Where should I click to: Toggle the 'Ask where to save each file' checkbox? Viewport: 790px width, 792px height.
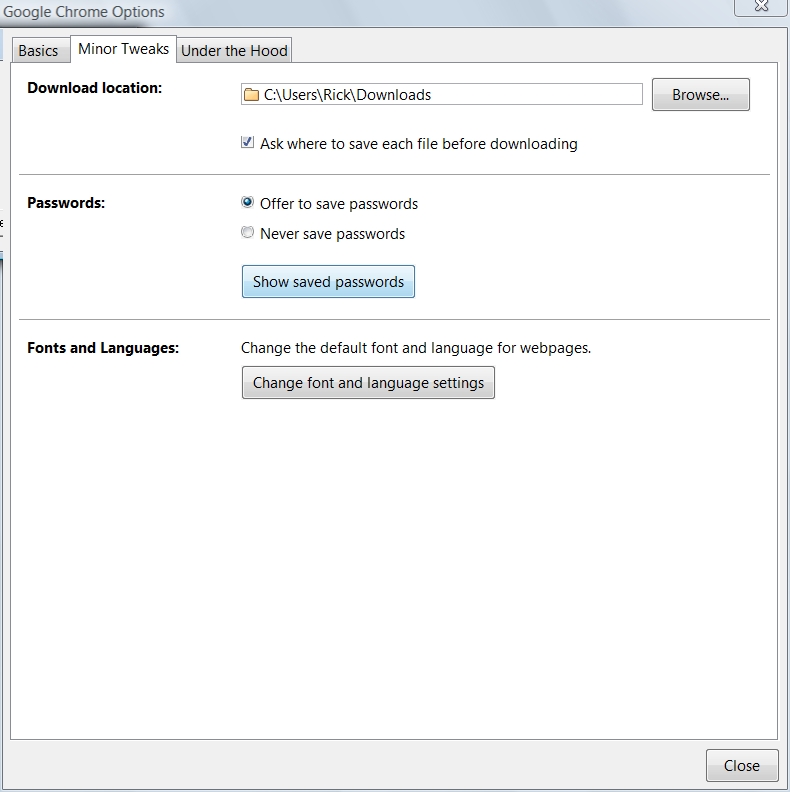coord(247,143)
